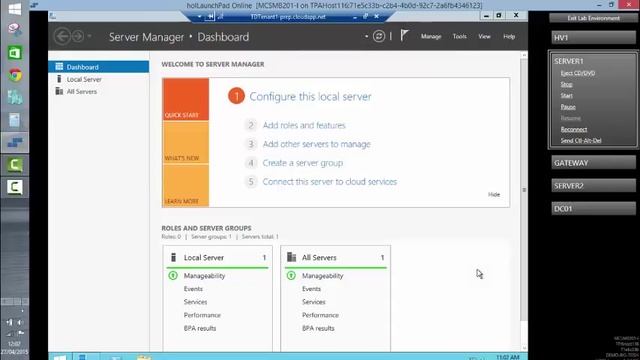Screen dimensions: 640x360
Task: Refresh the Server Manager dashboard
Action: (379, 36)
